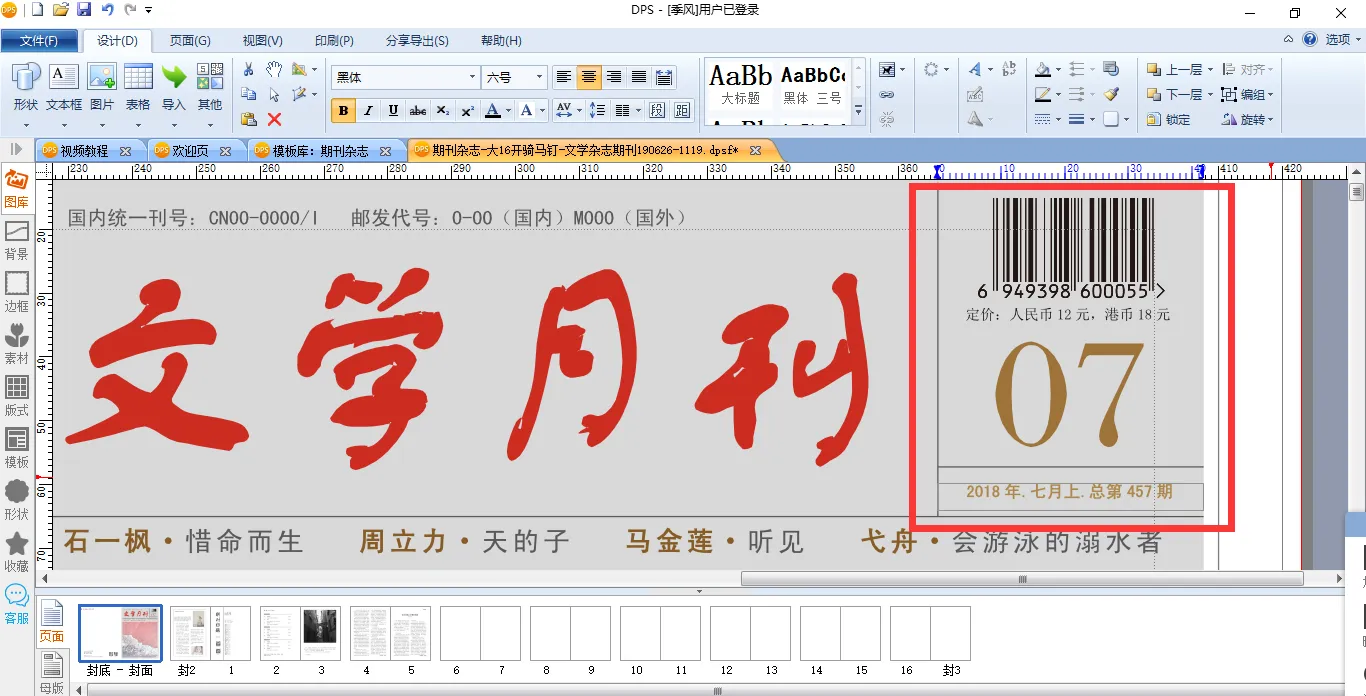Image resolution: width=1366 pixels, height=696 pixels.
Task: Toggle subscript formatting
Action: [x=443, y=110]
